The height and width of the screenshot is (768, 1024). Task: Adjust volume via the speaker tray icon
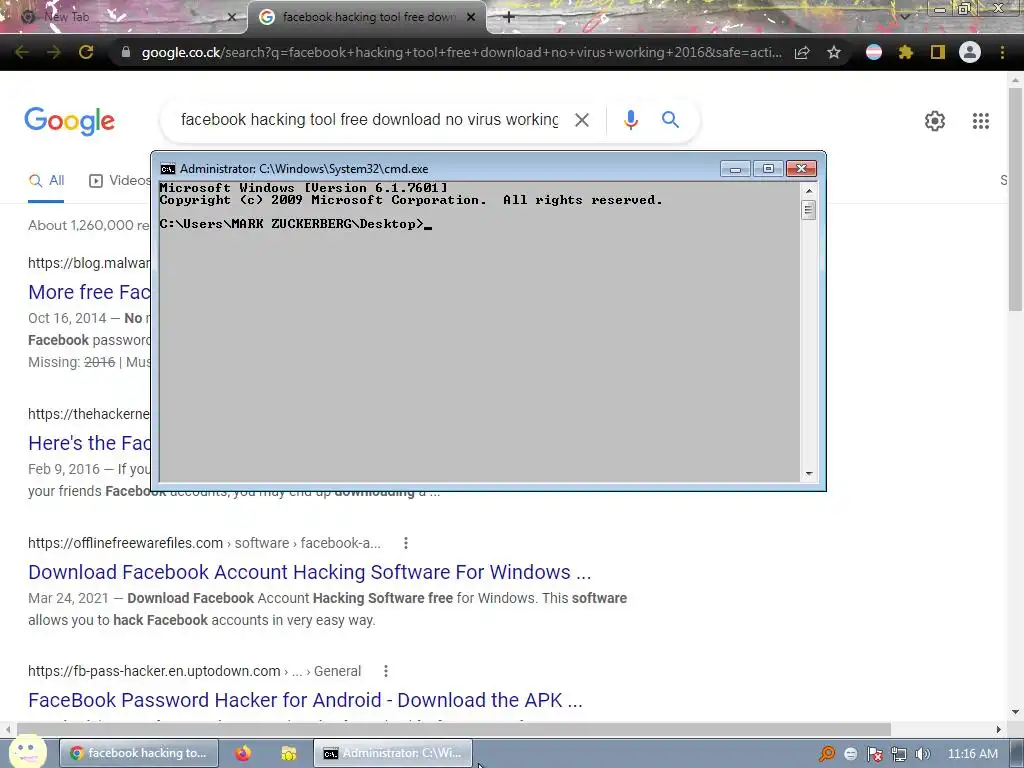(922, 754)
